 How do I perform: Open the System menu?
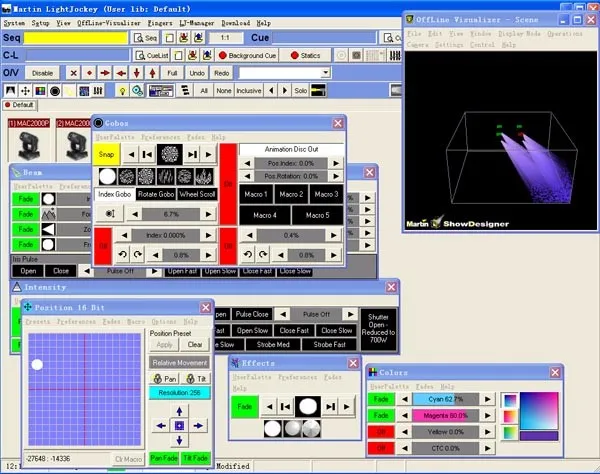[x=14, y=23]
